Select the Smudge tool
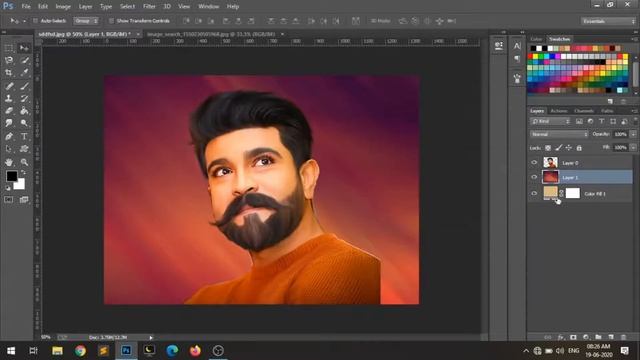Screen dimensions: 640x360 (x=9, y=123)
